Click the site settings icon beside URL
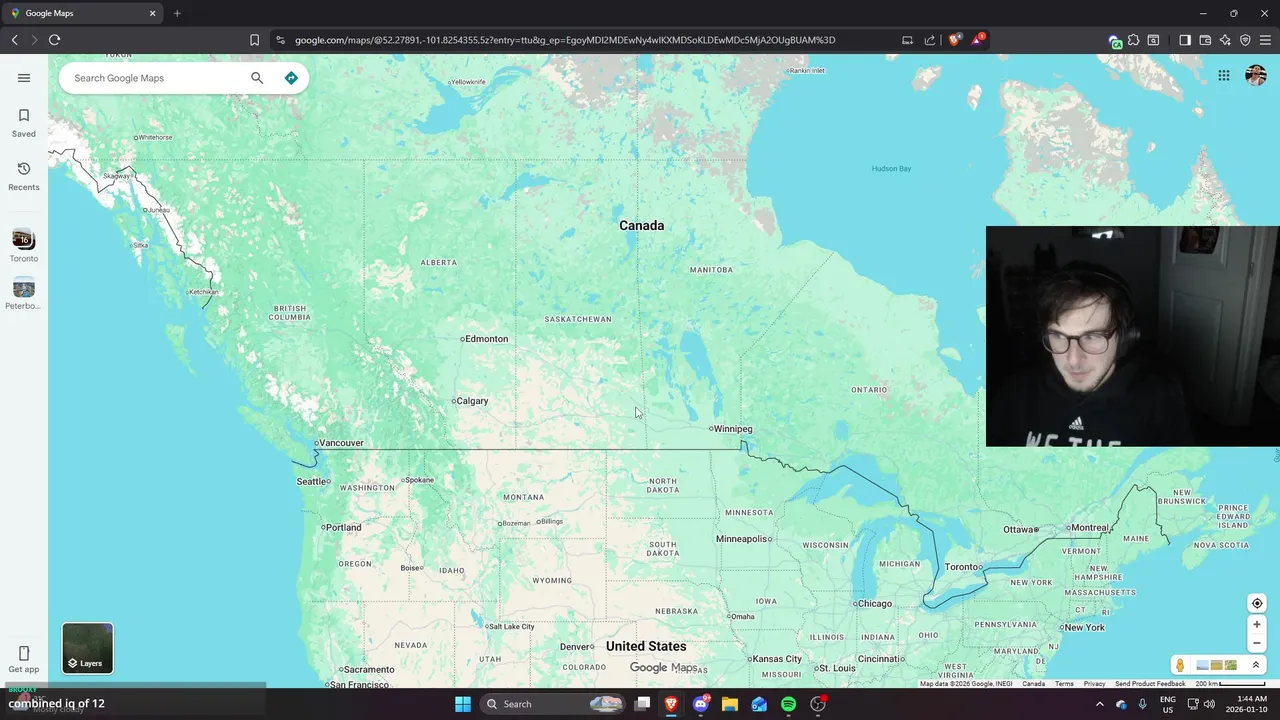Viewport: 1280px width, 720px height. coord(280,40)
